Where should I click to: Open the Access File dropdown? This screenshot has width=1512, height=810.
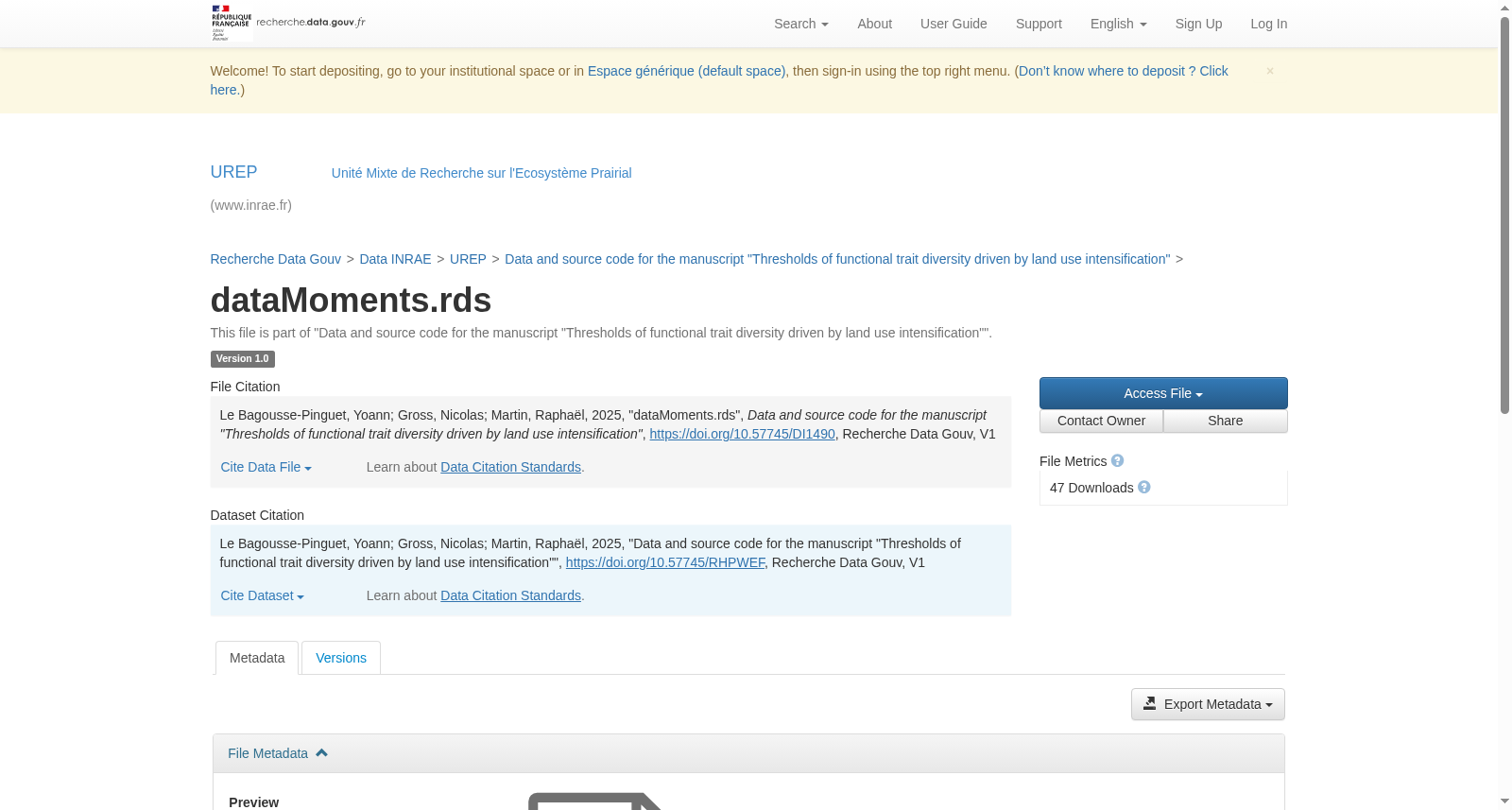1163,393
